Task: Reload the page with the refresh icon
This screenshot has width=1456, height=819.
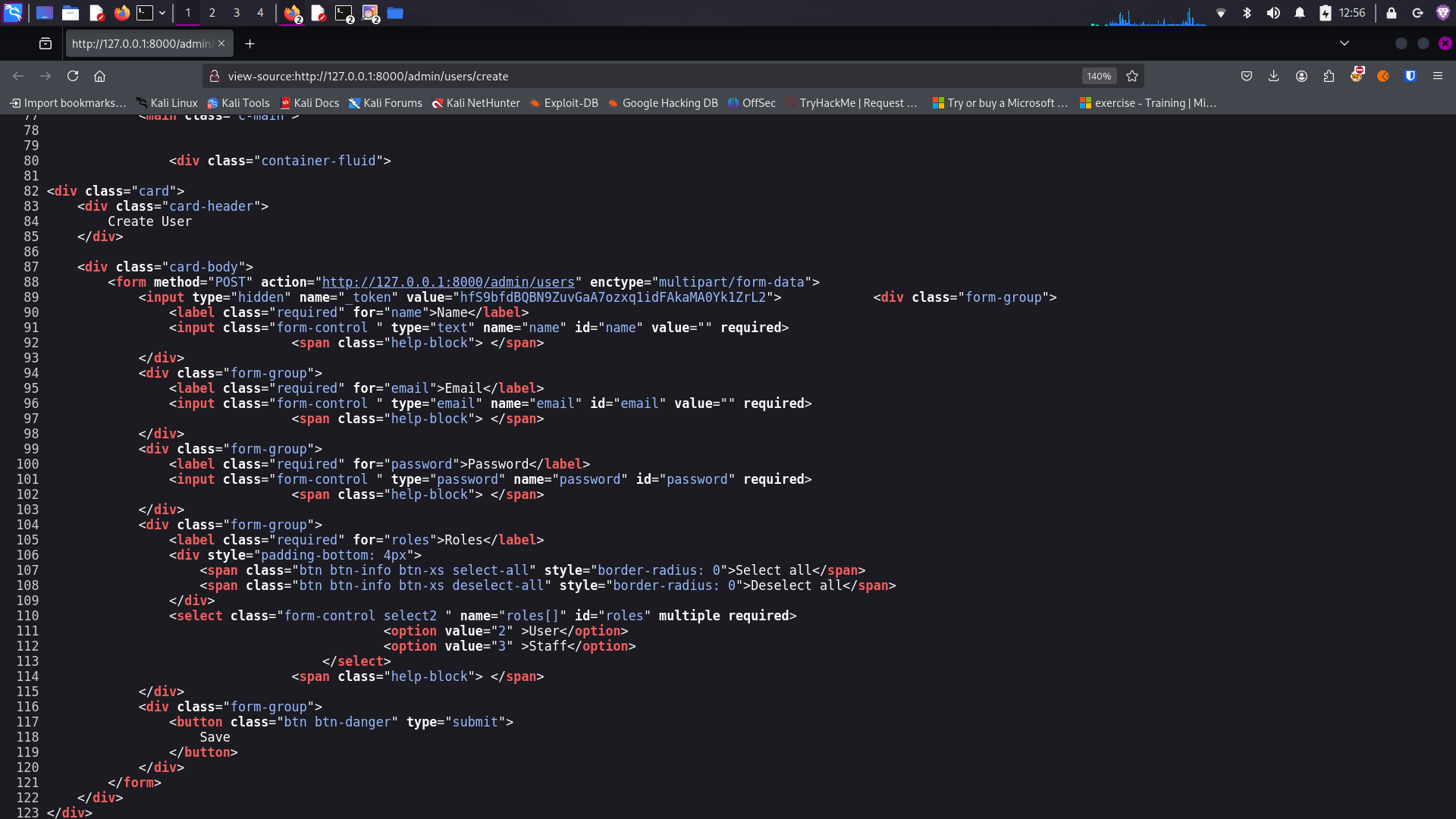Action: point(73,76)
